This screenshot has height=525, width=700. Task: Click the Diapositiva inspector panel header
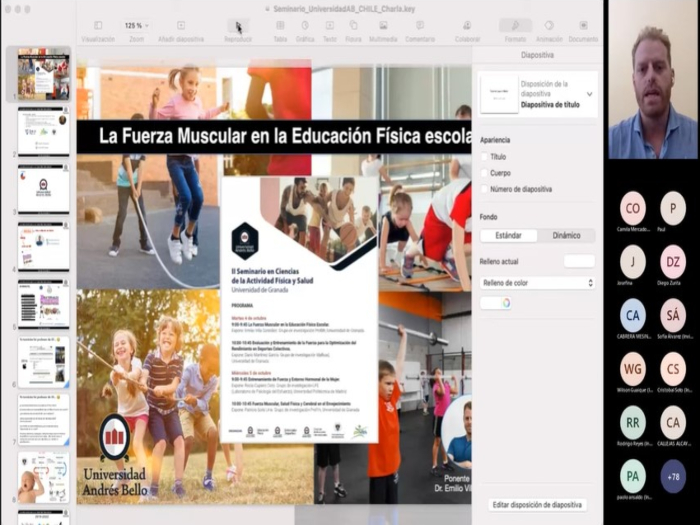coord(537,55)
